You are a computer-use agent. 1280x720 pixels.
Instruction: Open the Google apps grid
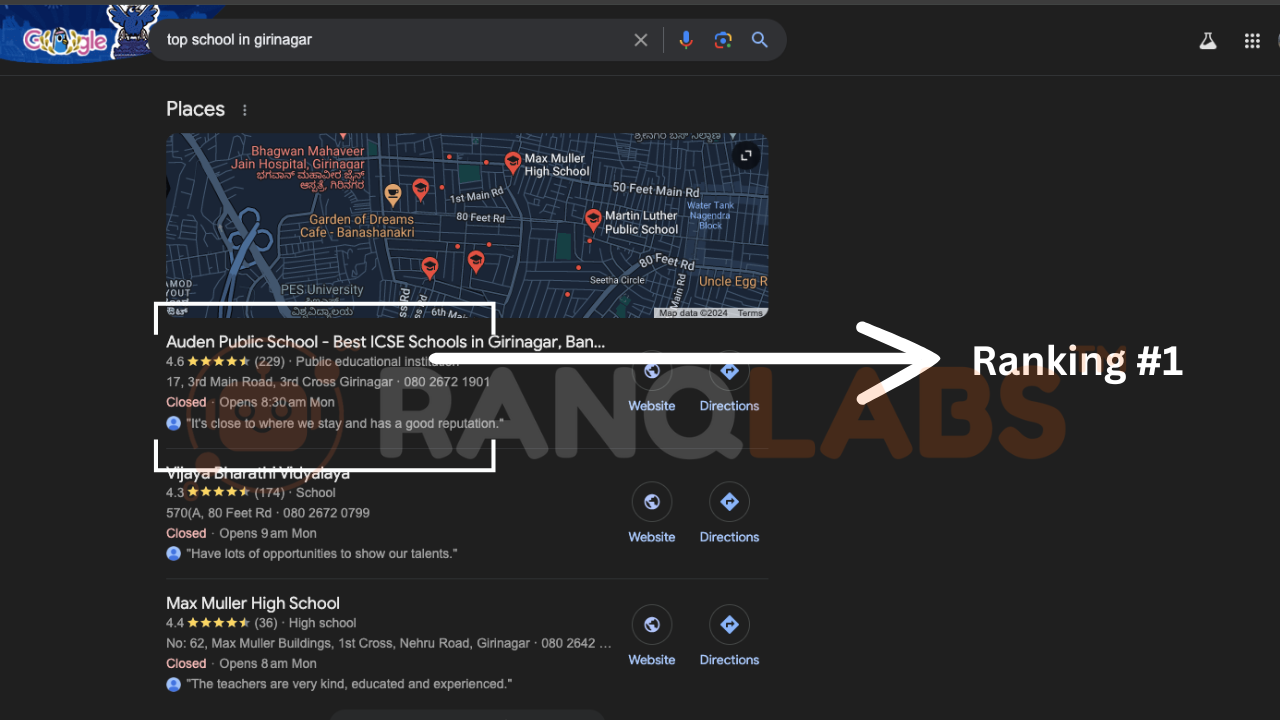coord(1252,41)
